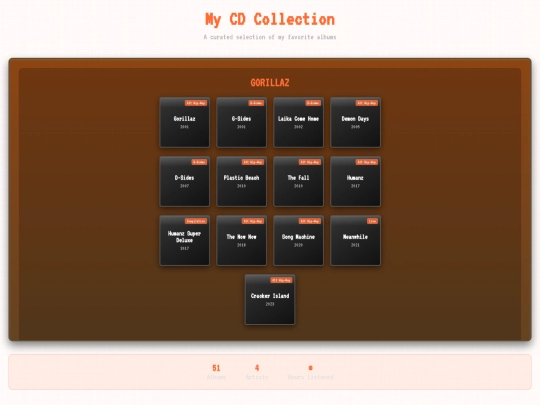Open The Now Now album card
This screenshot has height=405, width=540.
(x=241, y=240)
